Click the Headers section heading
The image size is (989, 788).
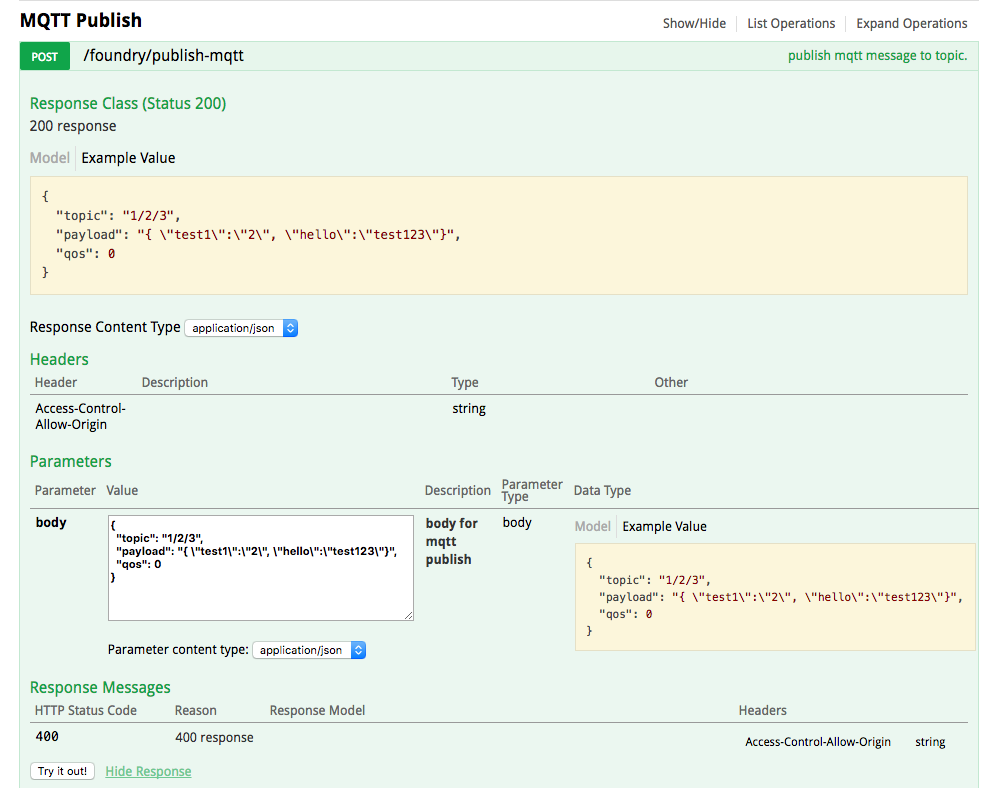point(59,359)
